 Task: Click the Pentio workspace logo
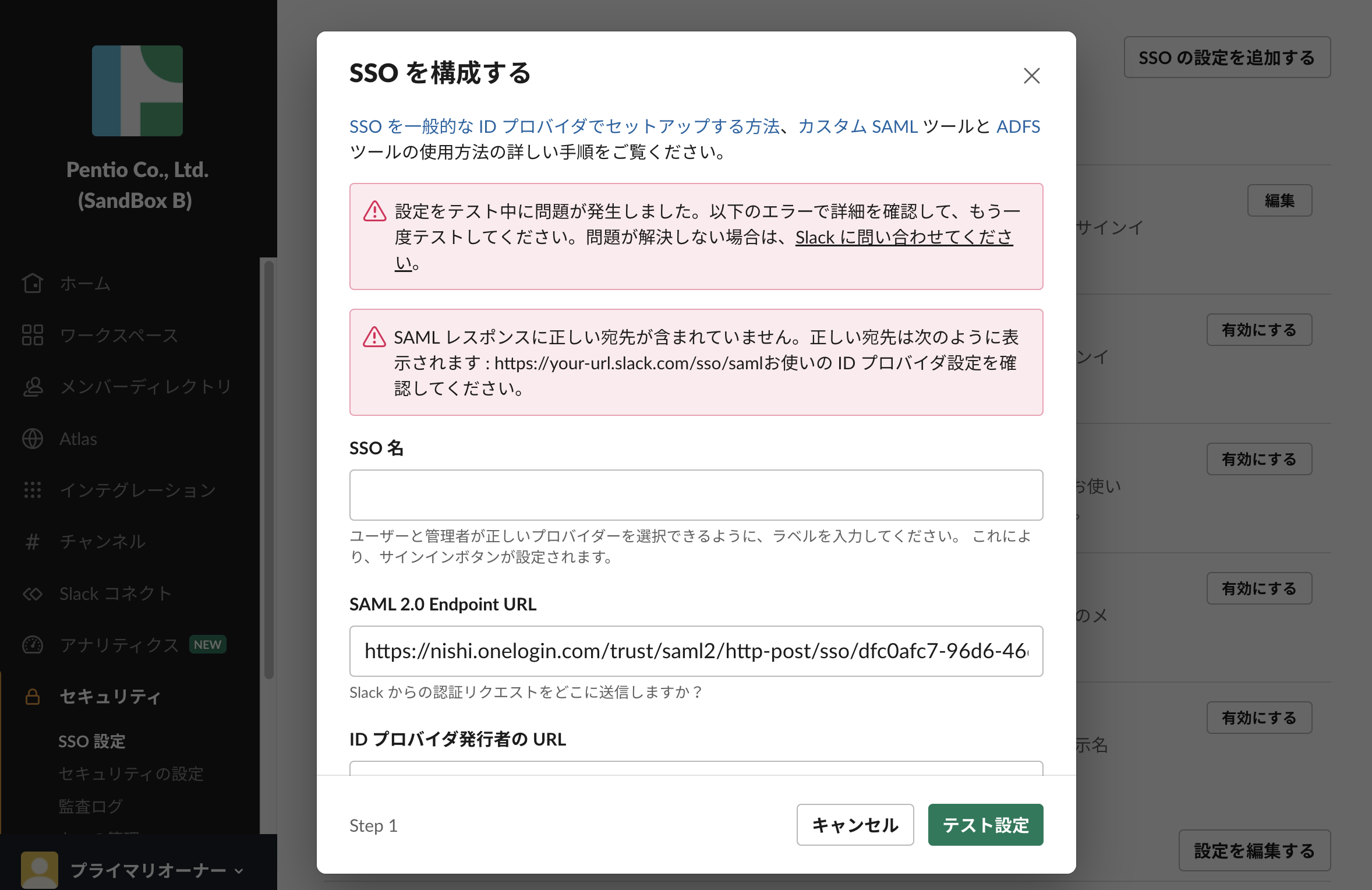pyautogui.click(x=137, y=91)
